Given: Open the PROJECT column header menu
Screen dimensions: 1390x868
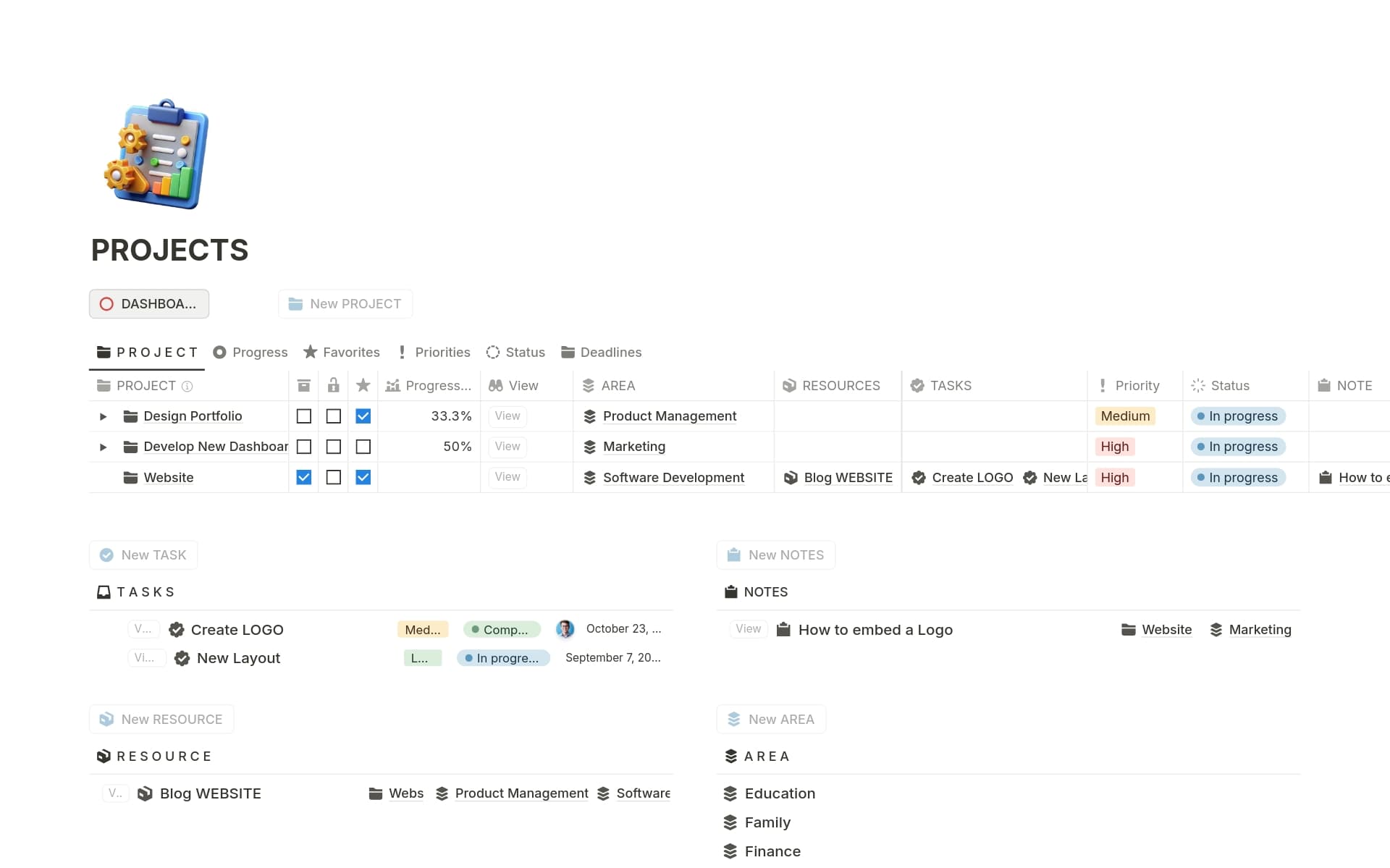Looking at the screenshot, I should [188, 386].
